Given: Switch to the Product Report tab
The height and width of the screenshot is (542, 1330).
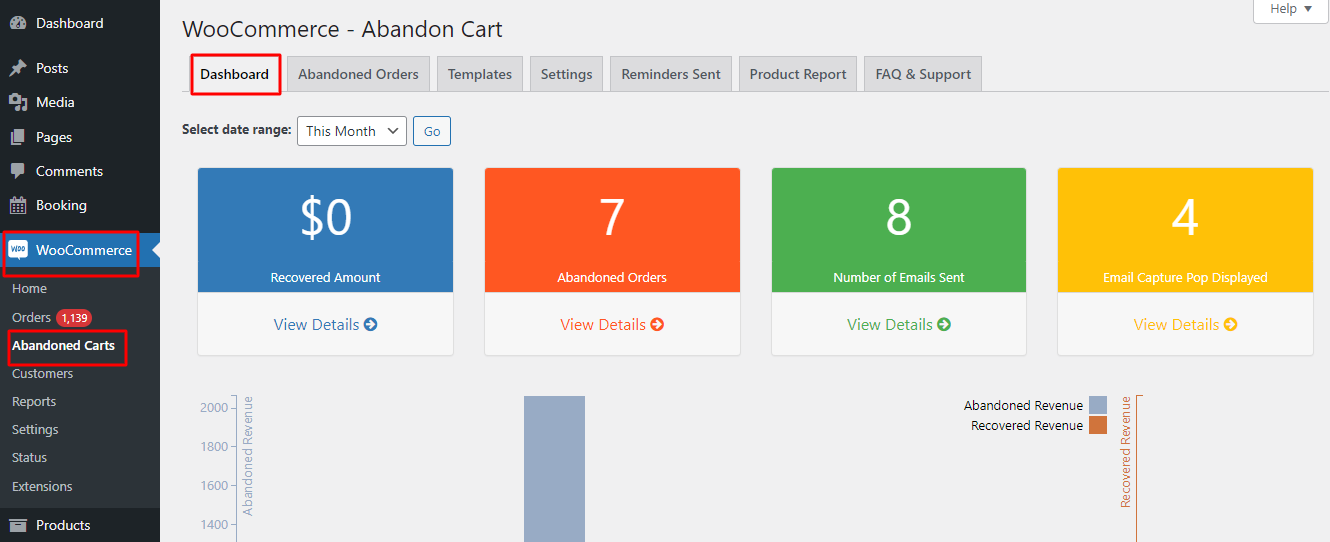Looking at the screenshot, I should (x=798, y=74).
